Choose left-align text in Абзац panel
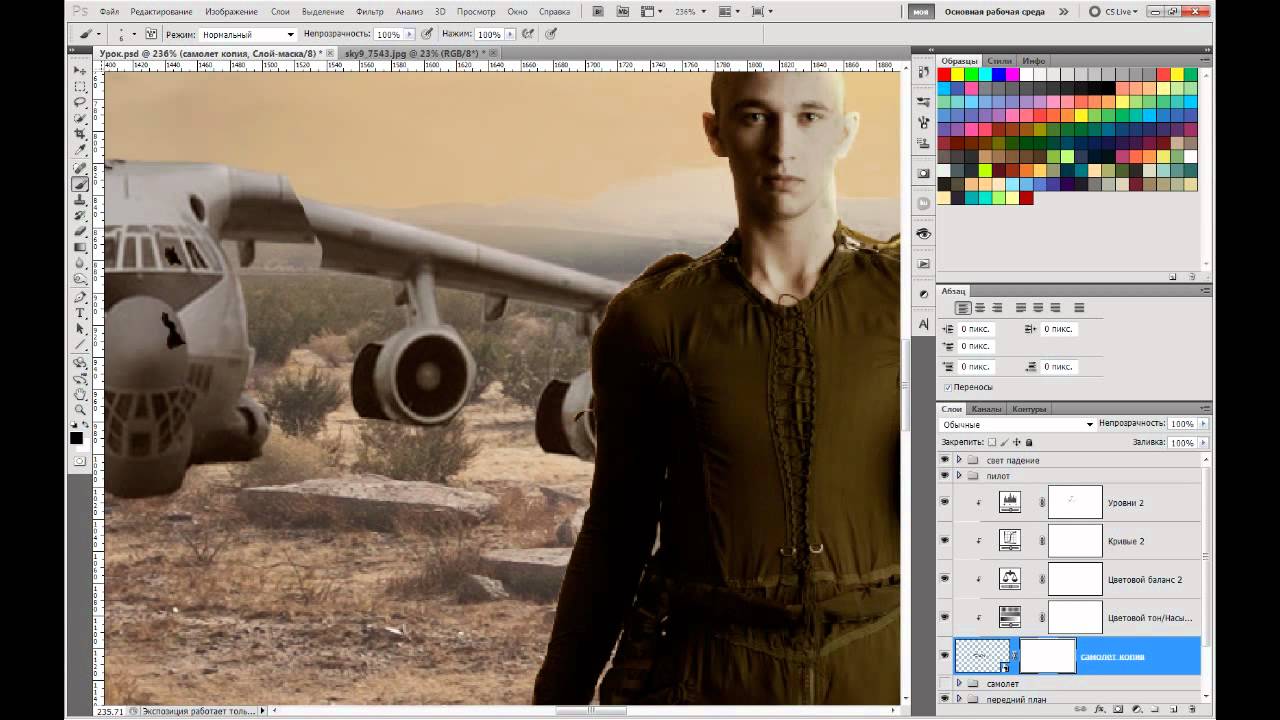The height and width of the screenshot is (720, 1280). tap(962, 308)
